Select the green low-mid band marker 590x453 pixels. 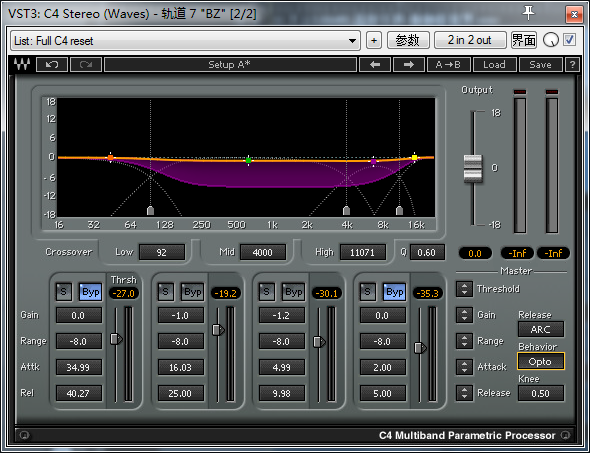[x=248, y=160]
